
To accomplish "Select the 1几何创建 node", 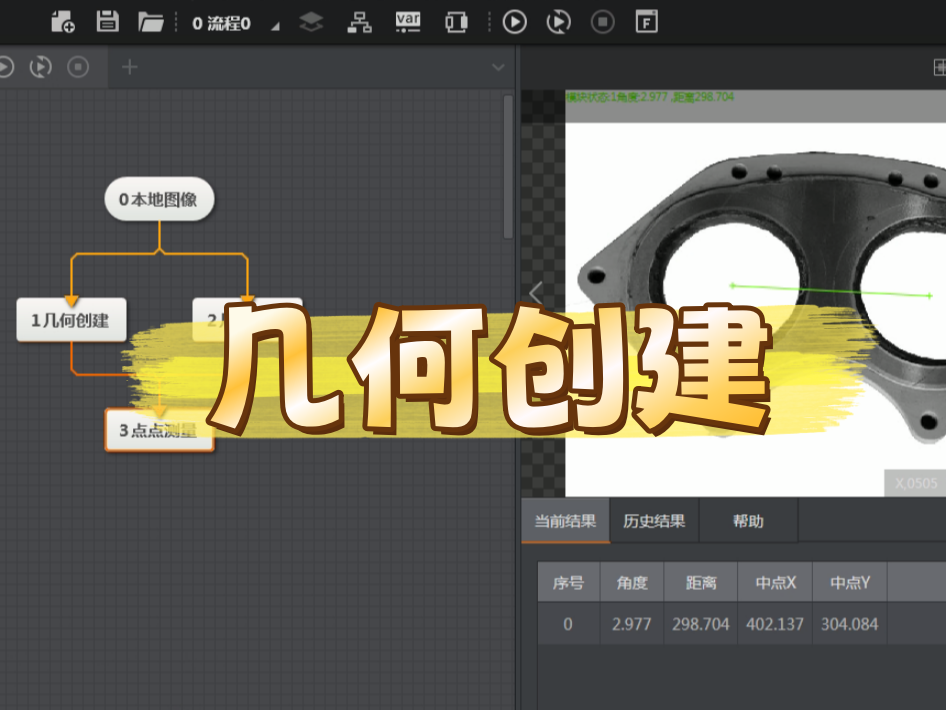I will coord(71,320).
